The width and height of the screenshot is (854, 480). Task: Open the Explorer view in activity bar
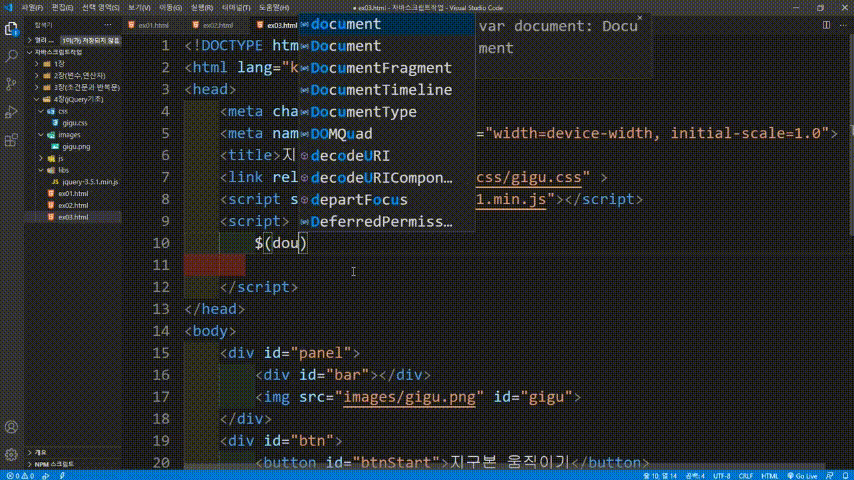(x=11, y=28)
